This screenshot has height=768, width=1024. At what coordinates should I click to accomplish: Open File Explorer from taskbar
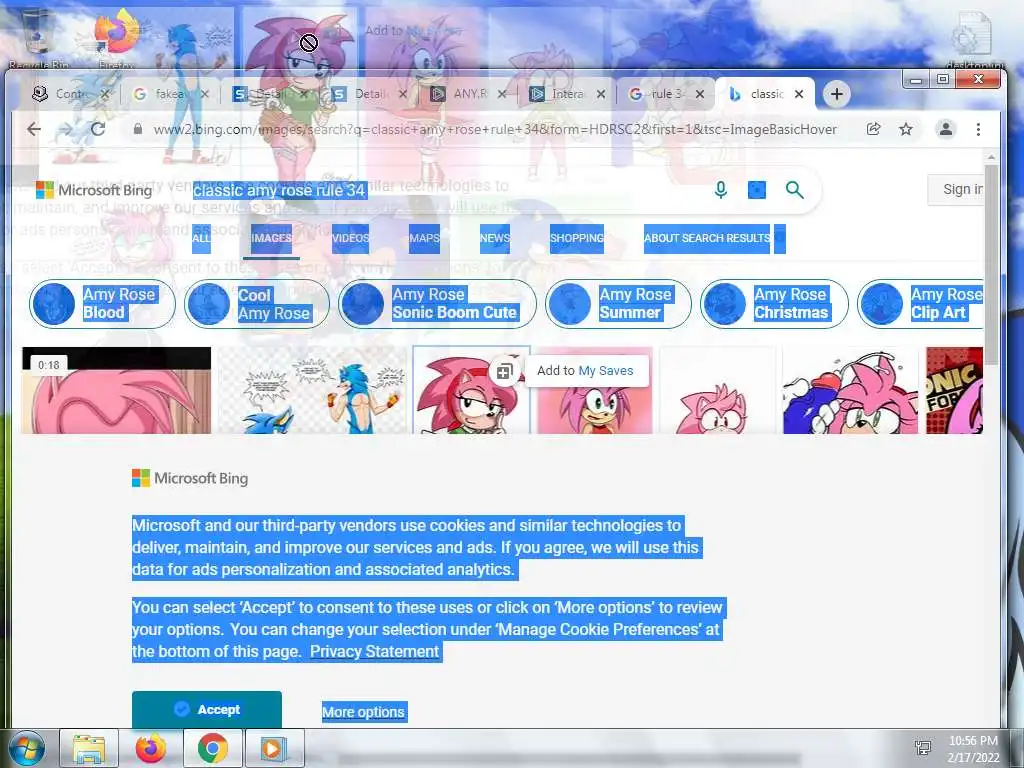pos(89,748)
